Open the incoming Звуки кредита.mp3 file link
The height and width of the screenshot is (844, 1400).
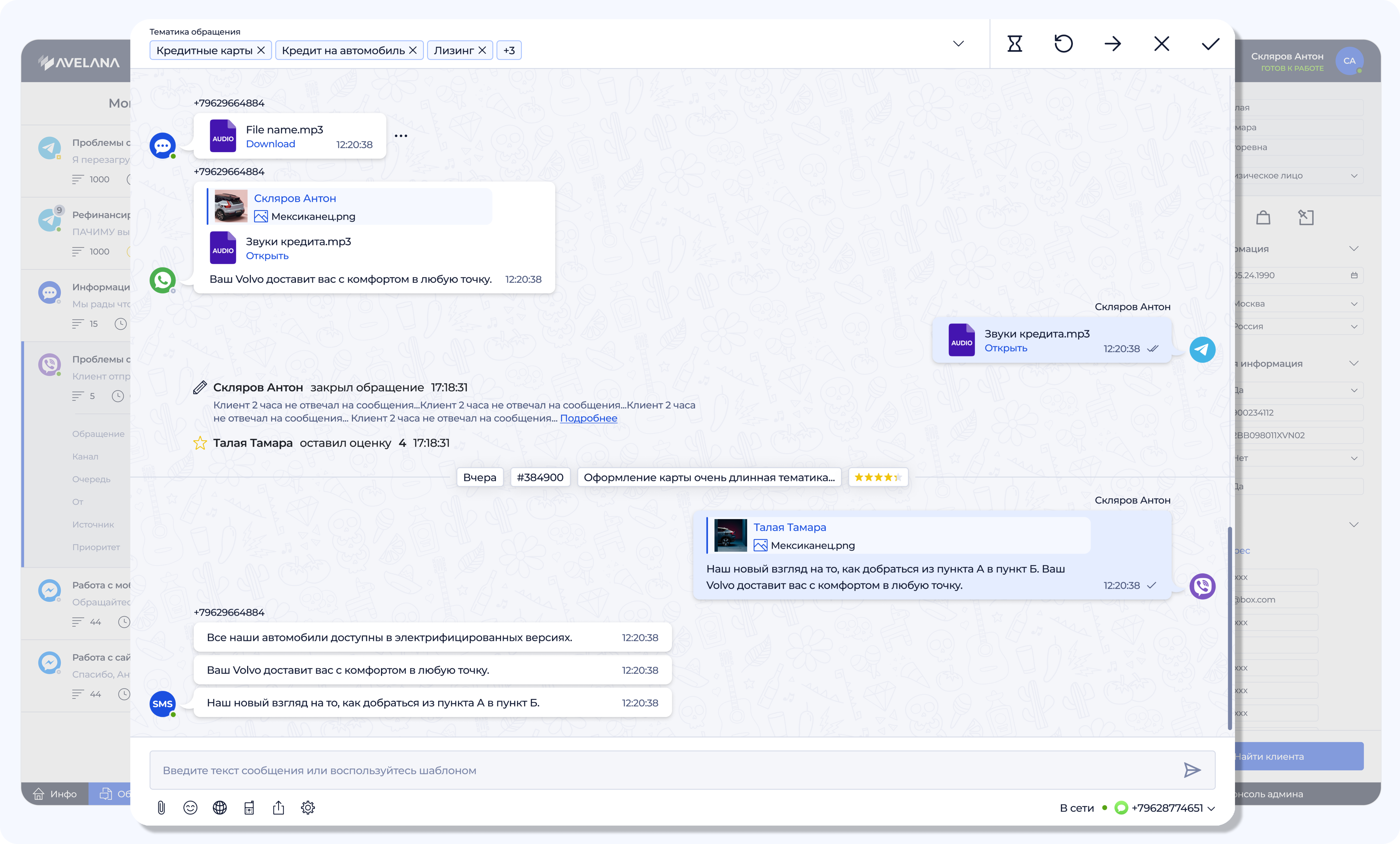coord(267,256)
